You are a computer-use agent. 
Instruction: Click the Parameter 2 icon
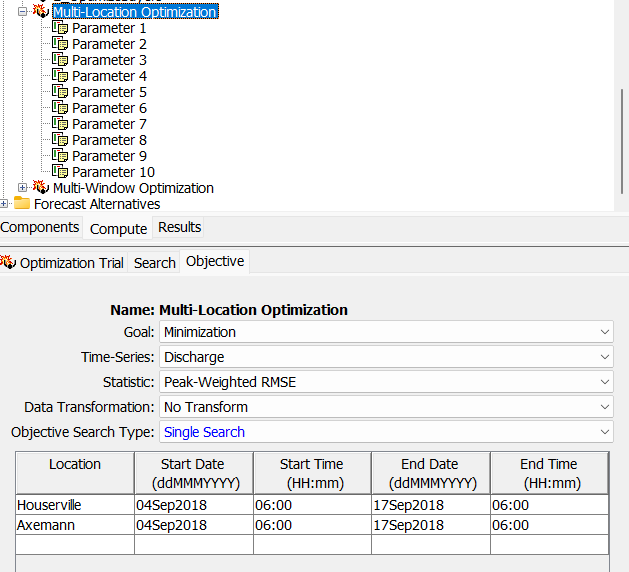pos(60,44)
